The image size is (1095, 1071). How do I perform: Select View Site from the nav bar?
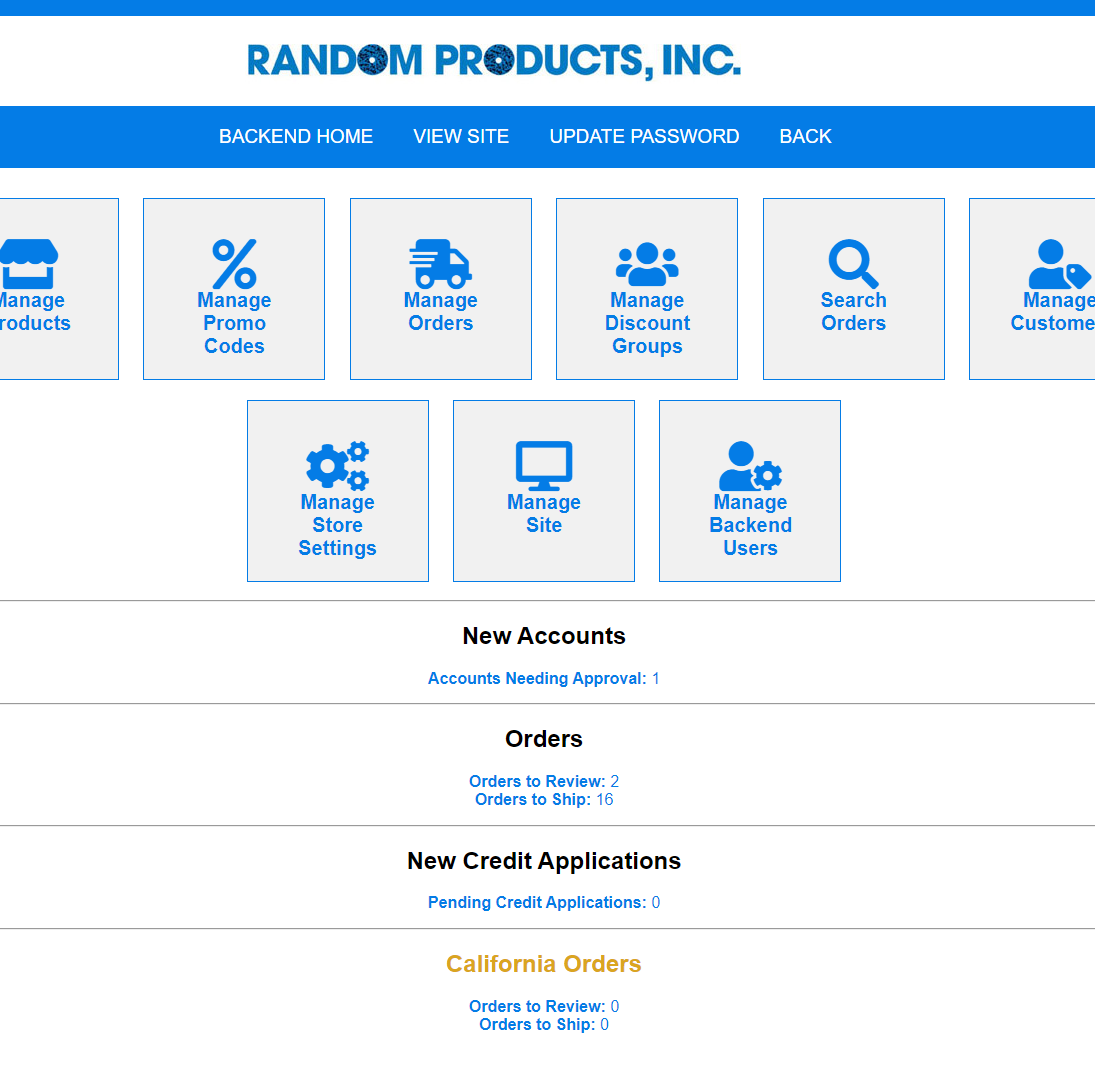click(x=461, y=137)
